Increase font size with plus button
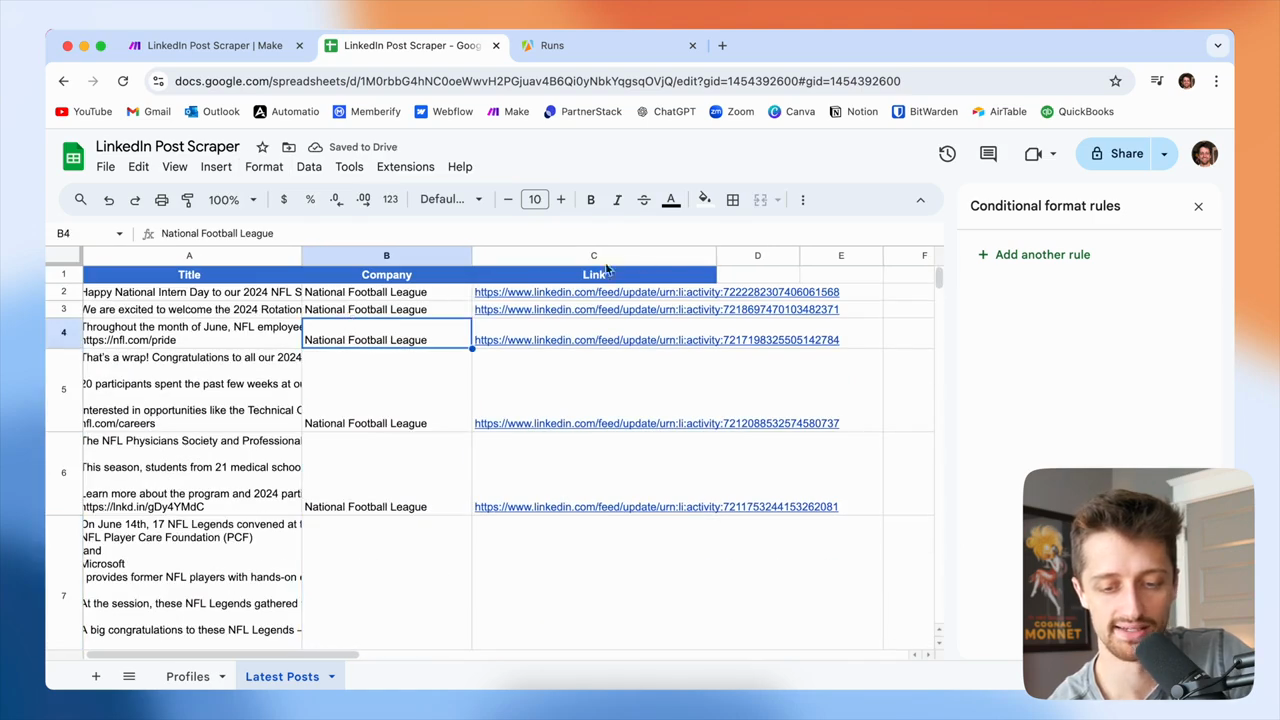Viewport: 1280px width, 720px height. coord(561,200)
